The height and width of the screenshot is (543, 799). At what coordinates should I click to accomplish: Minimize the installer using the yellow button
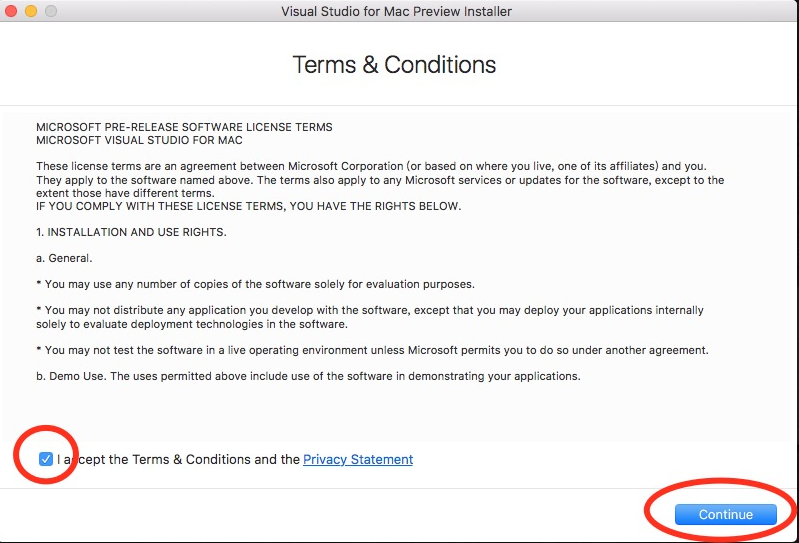(x=31, y=11)
